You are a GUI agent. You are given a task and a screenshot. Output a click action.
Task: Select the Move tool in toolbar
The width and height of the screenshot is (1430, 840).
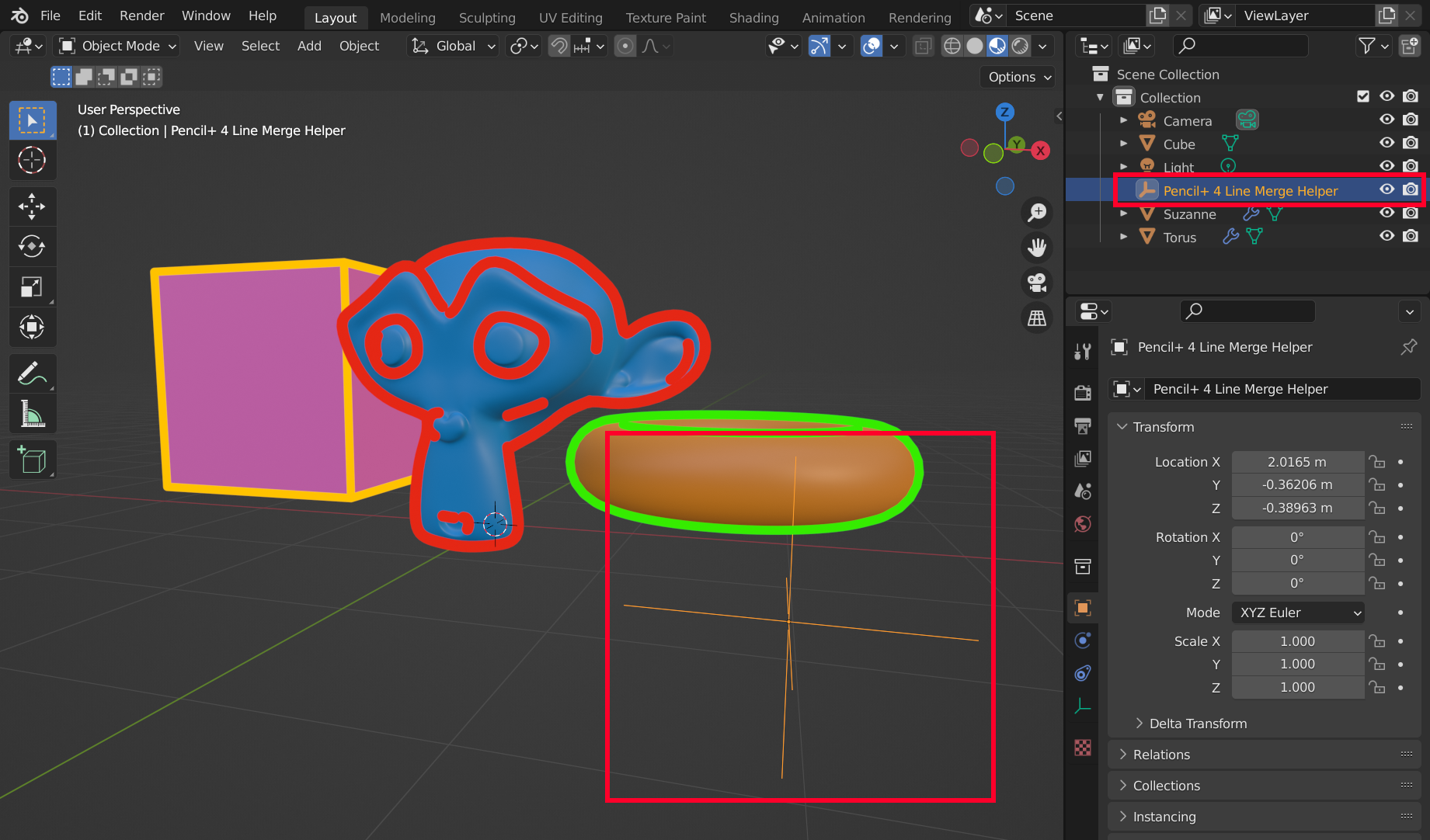pyautogui.click(x=32, y=207)
